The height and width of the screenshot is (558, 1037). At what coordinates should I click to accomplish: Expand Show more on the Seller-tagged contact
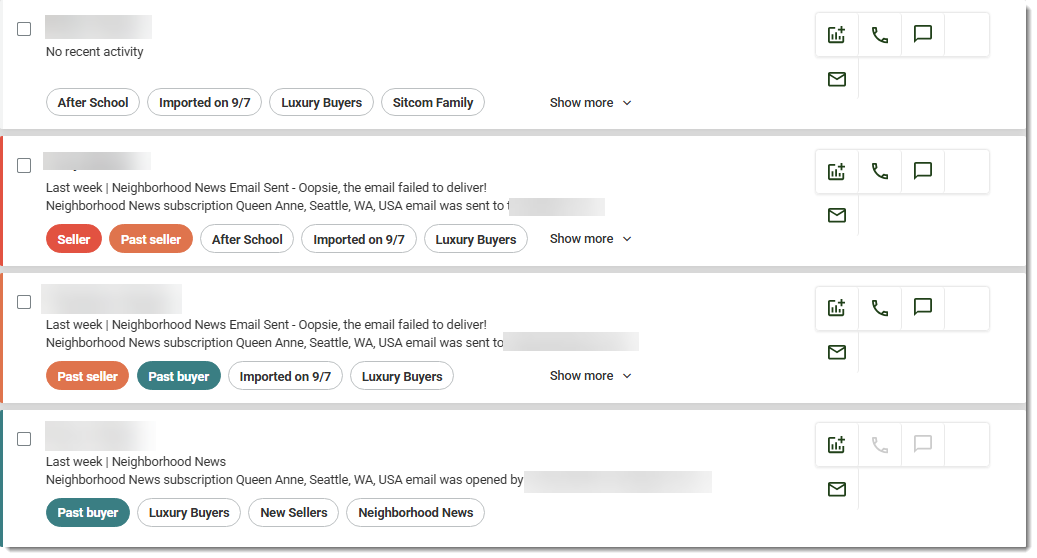[591, 239]
